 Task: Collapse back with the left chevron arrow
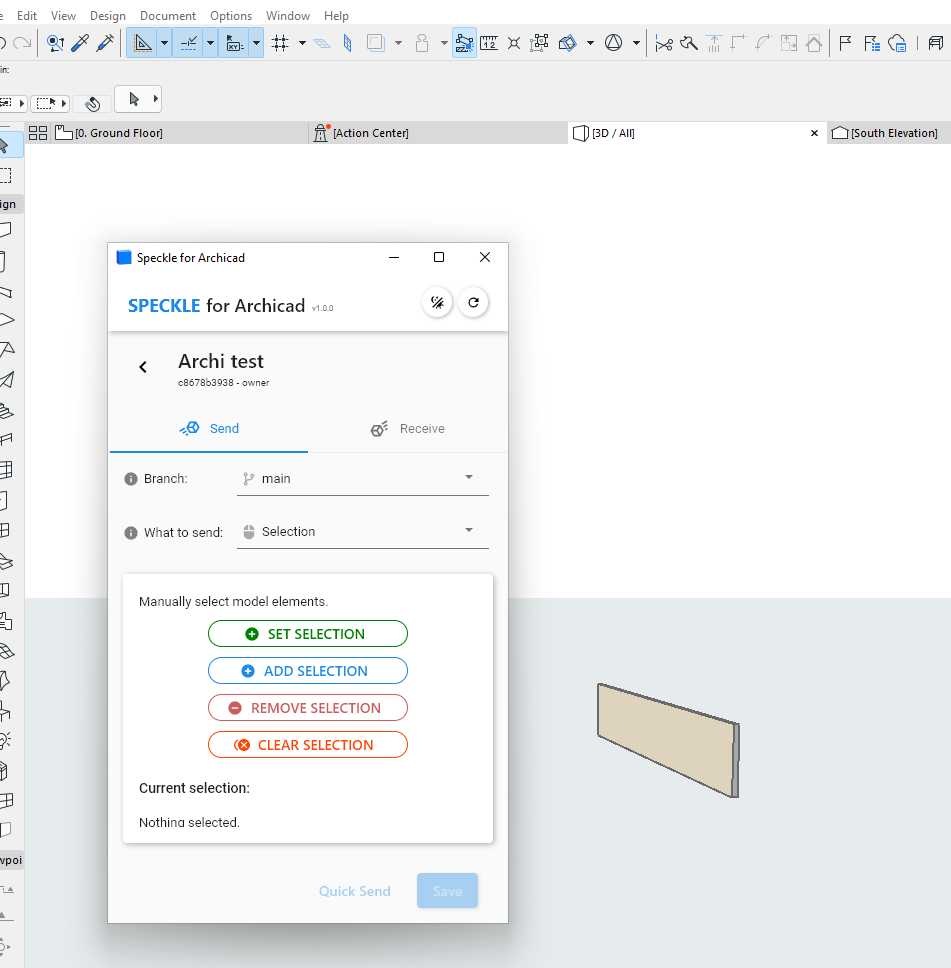point(142,366)
